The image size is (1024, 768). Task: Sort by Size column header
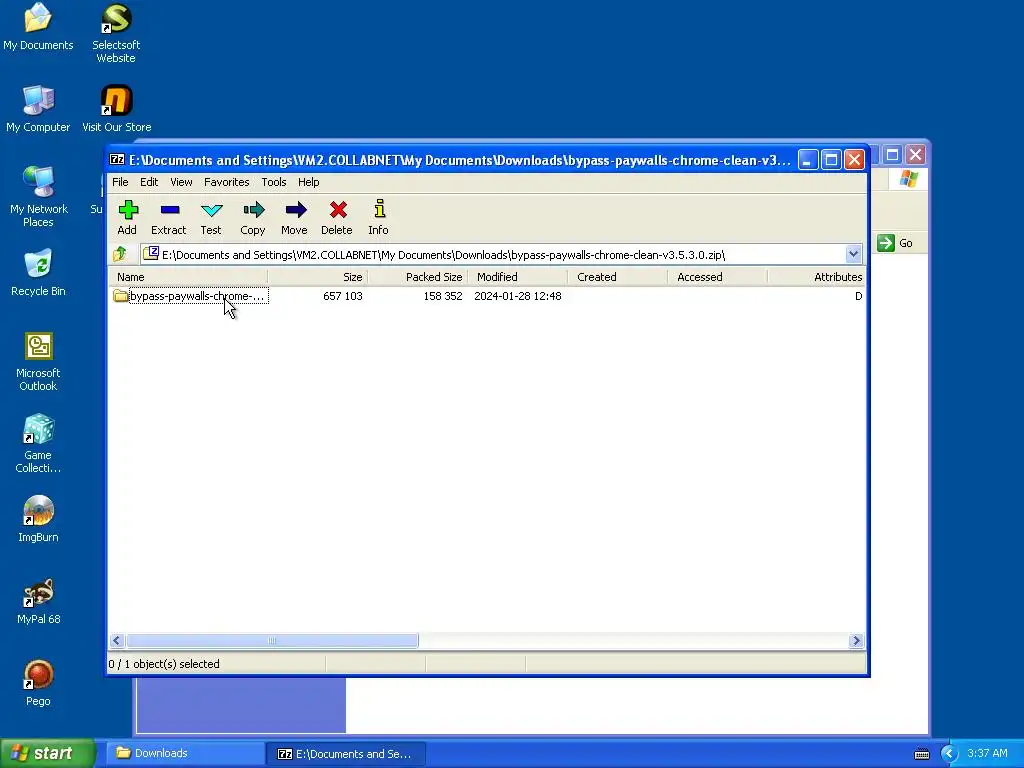pos(317,277)
